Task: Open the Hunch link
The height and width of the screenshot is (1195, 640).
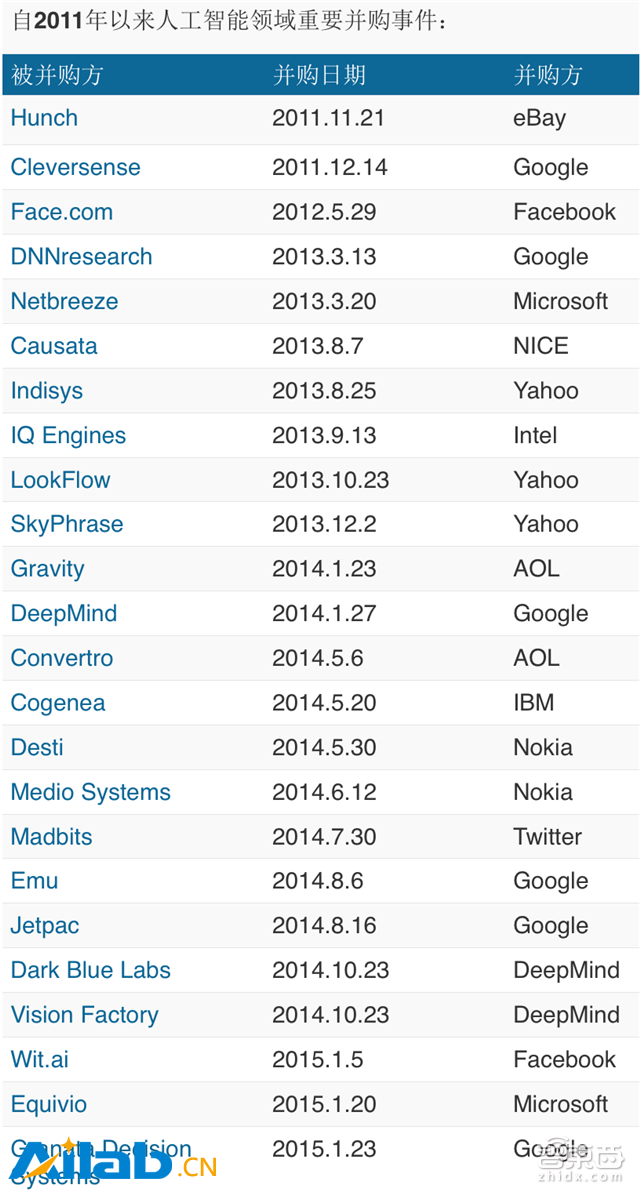Action: point(44,117)
